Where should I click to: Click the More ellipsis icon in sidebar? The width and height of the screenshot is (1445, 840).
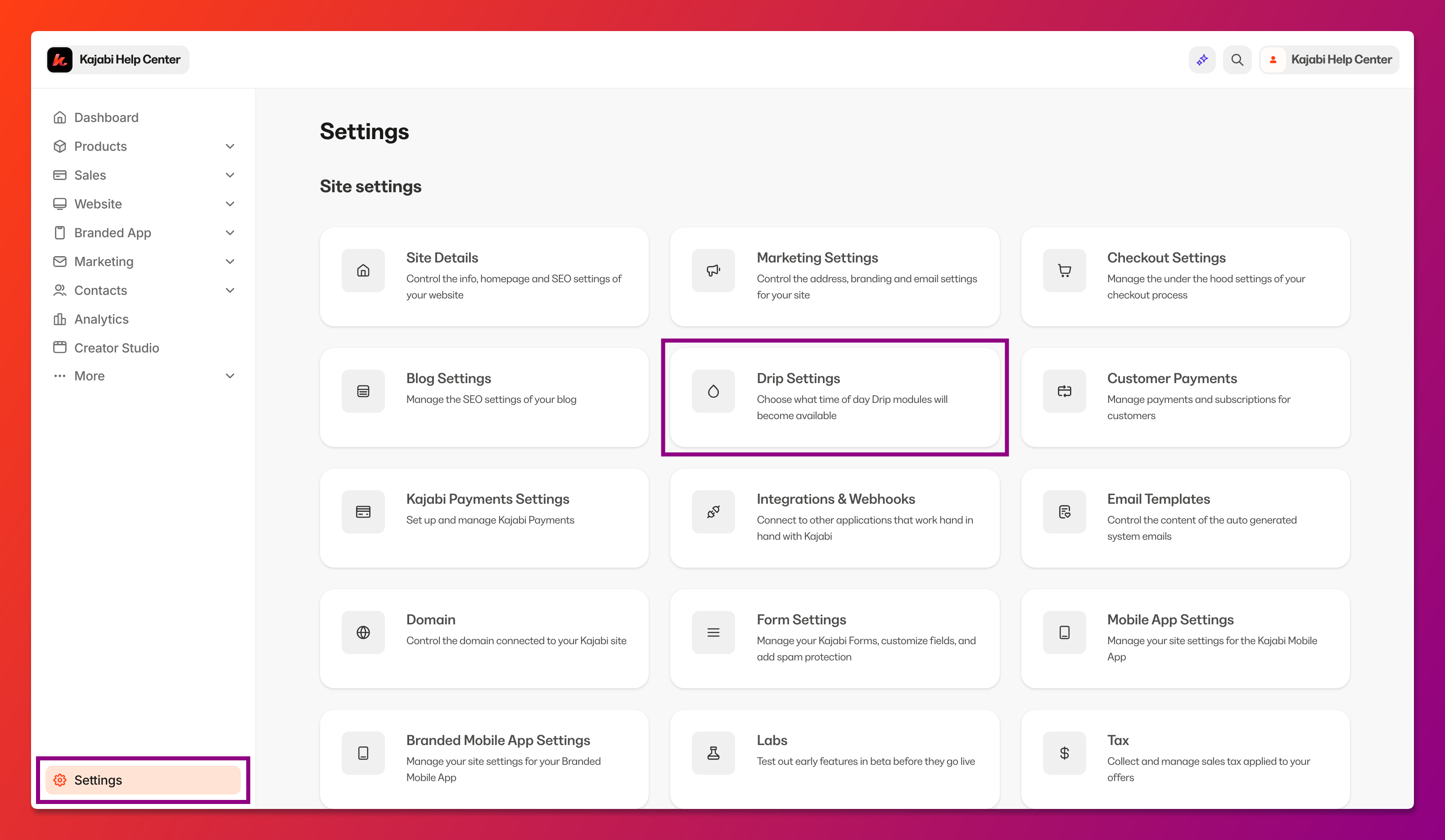pos(59,376)
